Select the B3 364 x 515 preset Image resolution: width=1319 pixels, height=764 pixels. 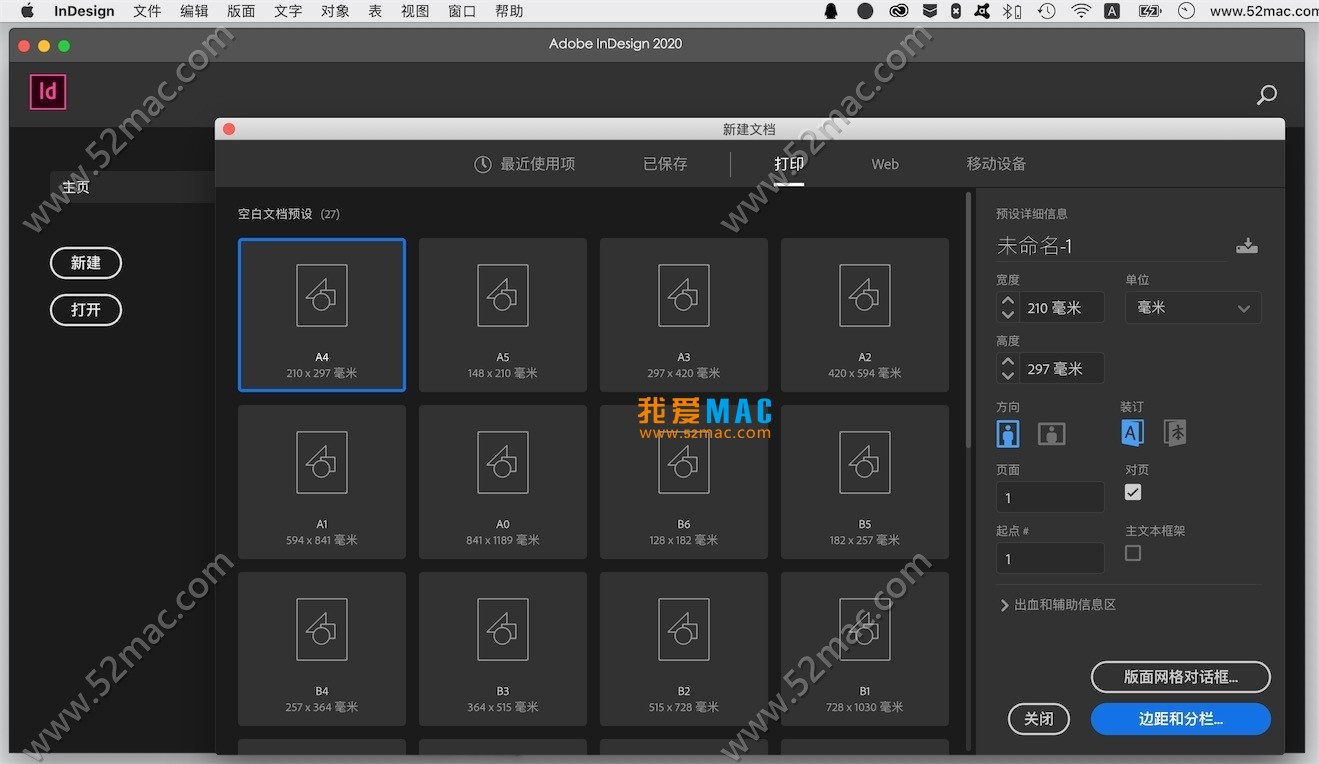503,649
